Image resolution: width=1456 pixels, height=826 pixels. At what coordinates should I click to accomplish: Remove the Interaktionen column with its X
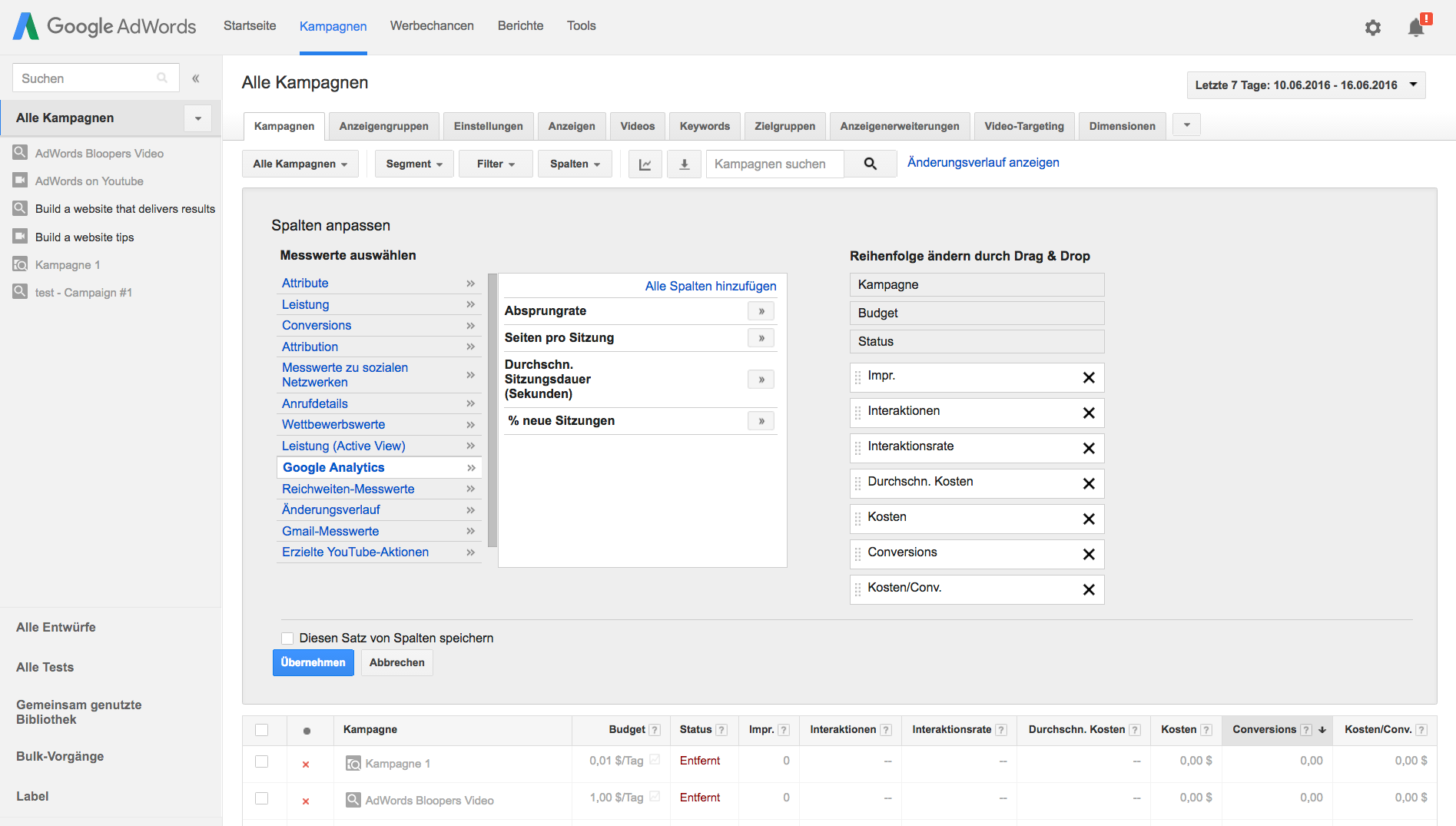1089,413
